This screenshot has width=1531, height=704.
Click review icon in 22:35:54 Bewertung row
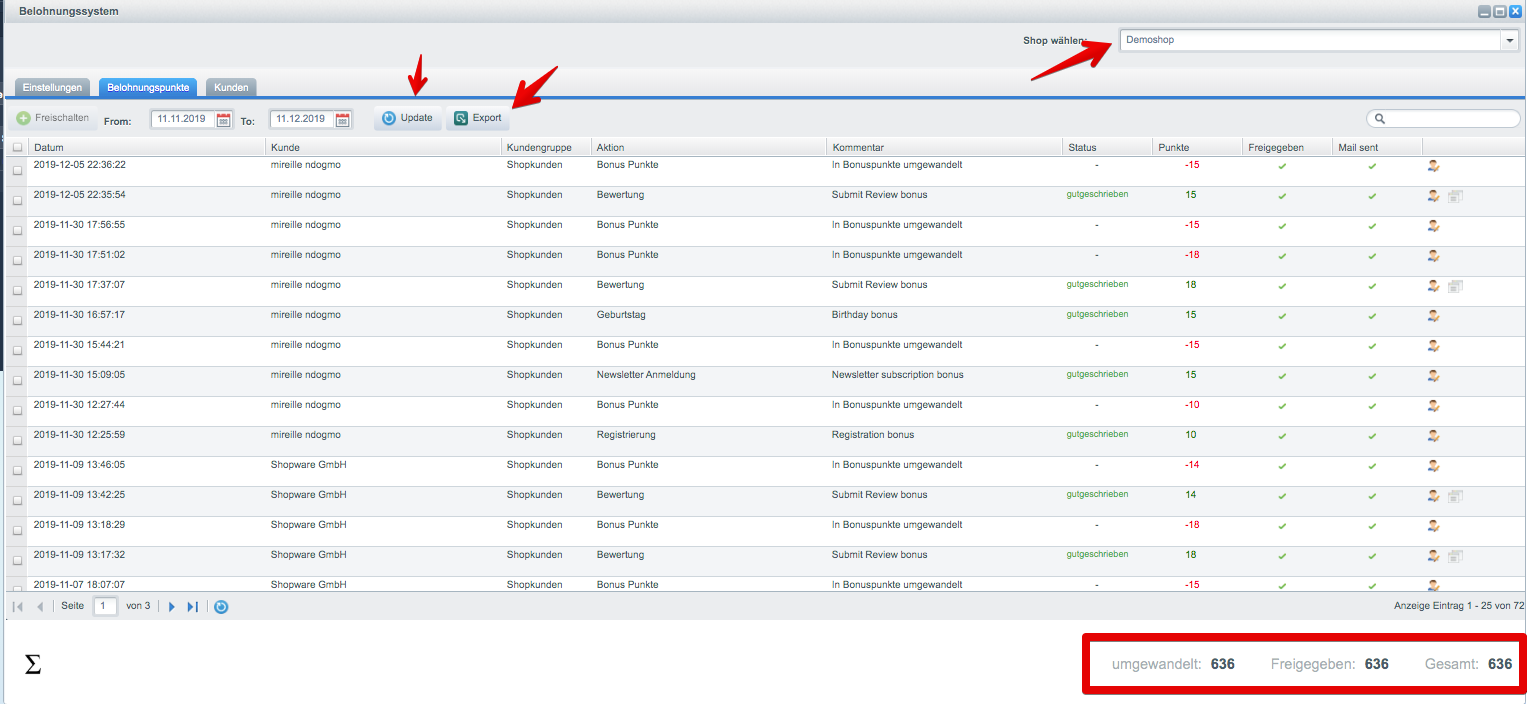[x=1455, y=196]
